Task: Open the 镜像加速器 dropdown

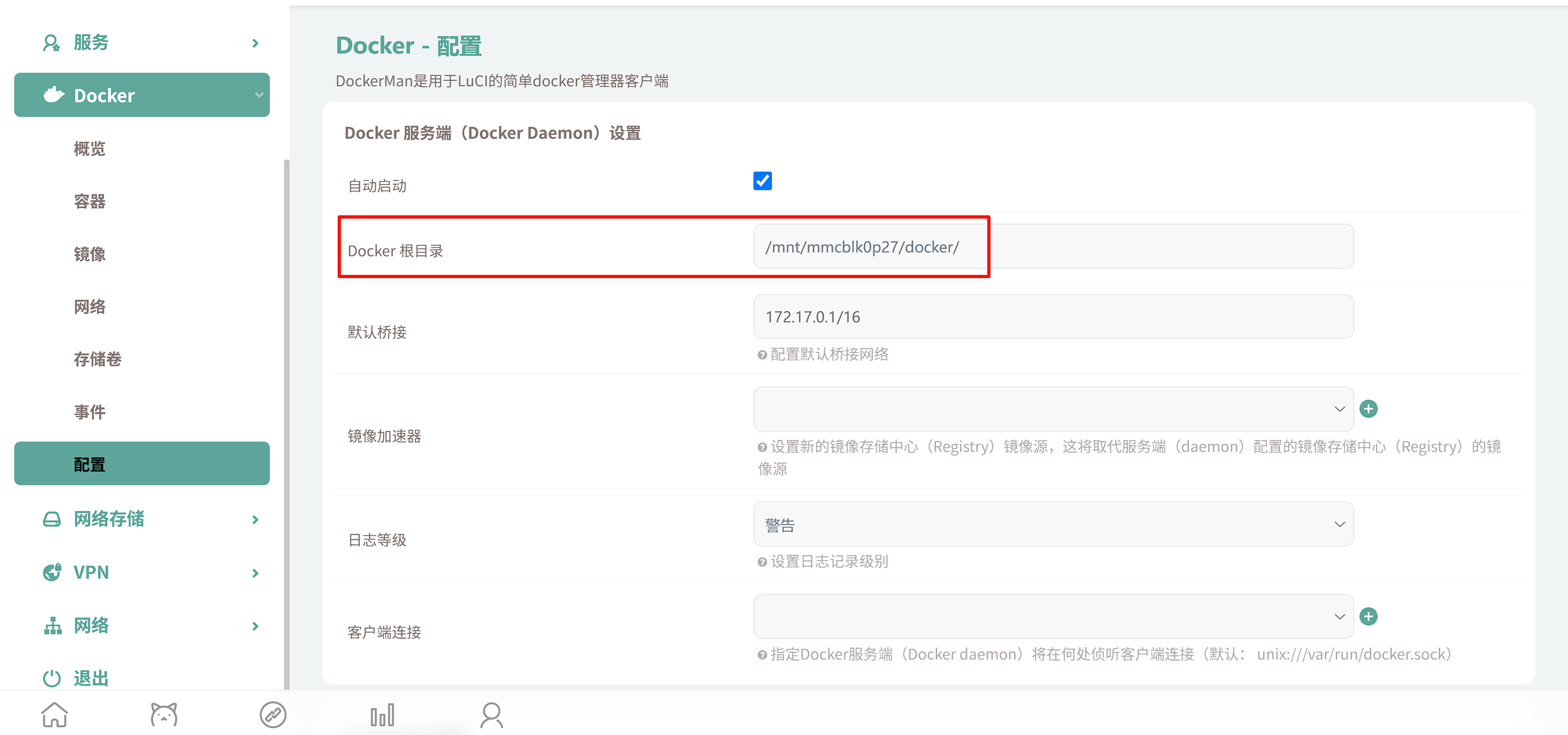Action: [x=1053, y=409]
